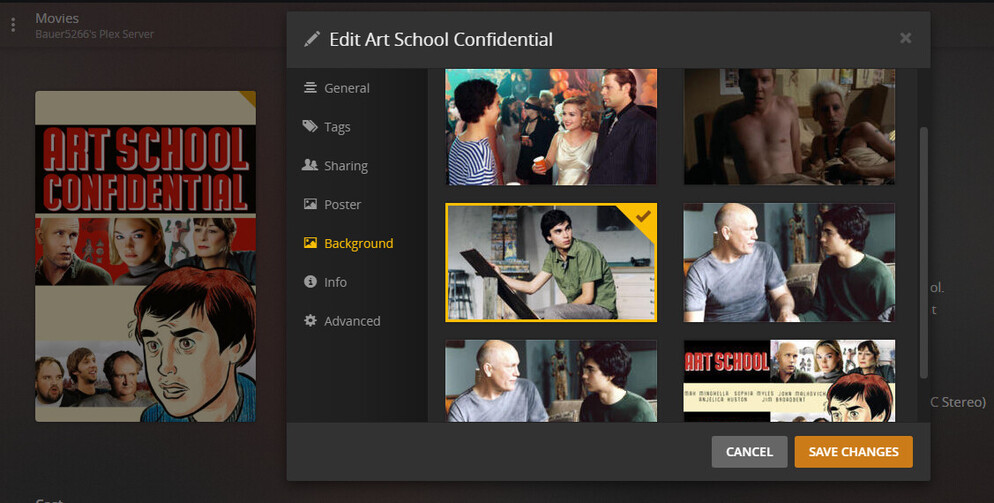Open the three-dot menu beside Movies

click(x=13, y=25)
